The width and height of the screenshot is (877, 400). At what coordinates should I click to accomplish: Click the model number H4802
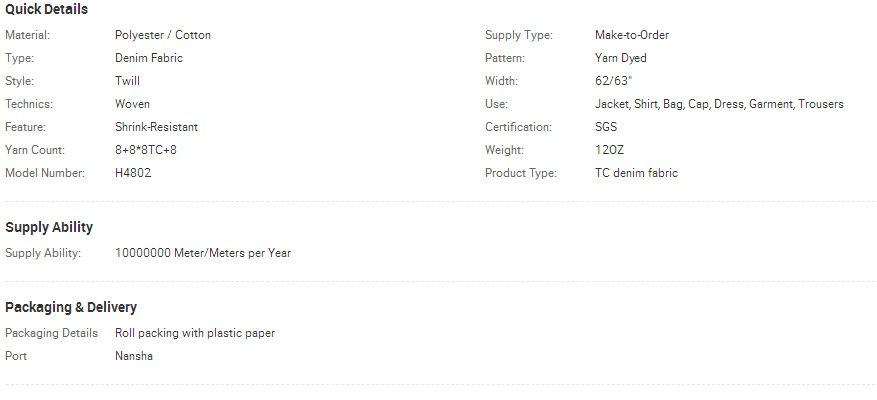pyautogui.click(x=133, y=173)
